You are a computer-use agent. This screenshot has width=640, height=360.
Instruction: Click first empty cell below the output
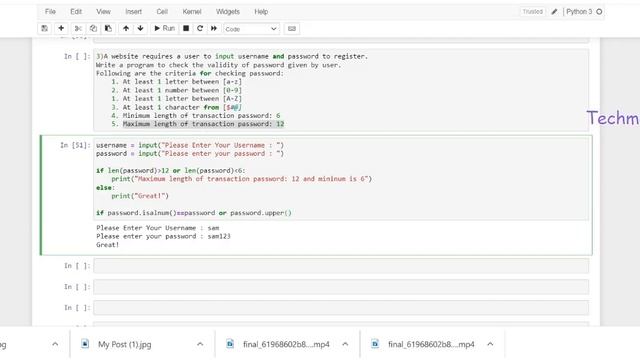(x=341, y=266)
